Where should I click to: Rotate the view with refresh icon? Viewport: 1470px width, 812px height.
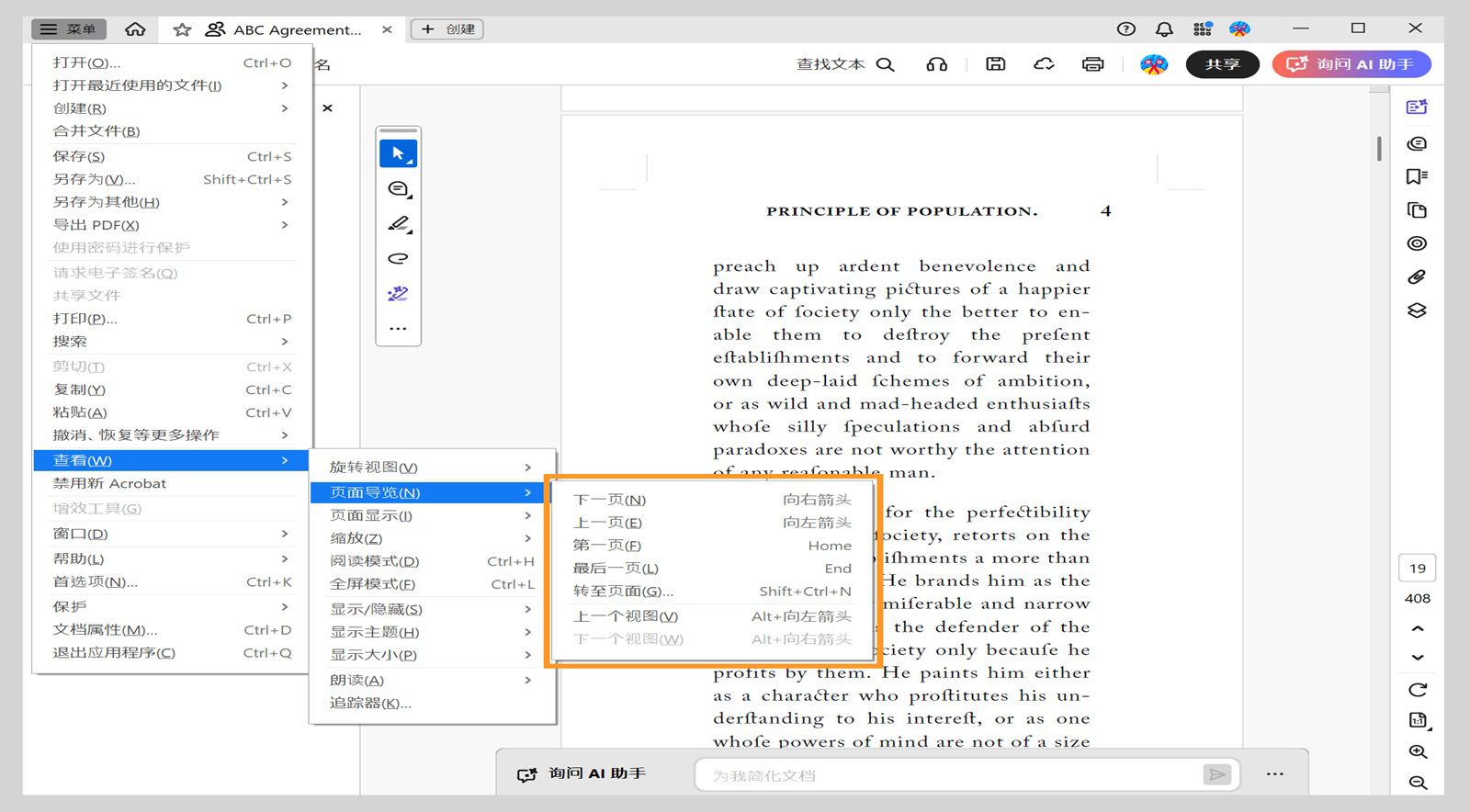coord(1418,690)
